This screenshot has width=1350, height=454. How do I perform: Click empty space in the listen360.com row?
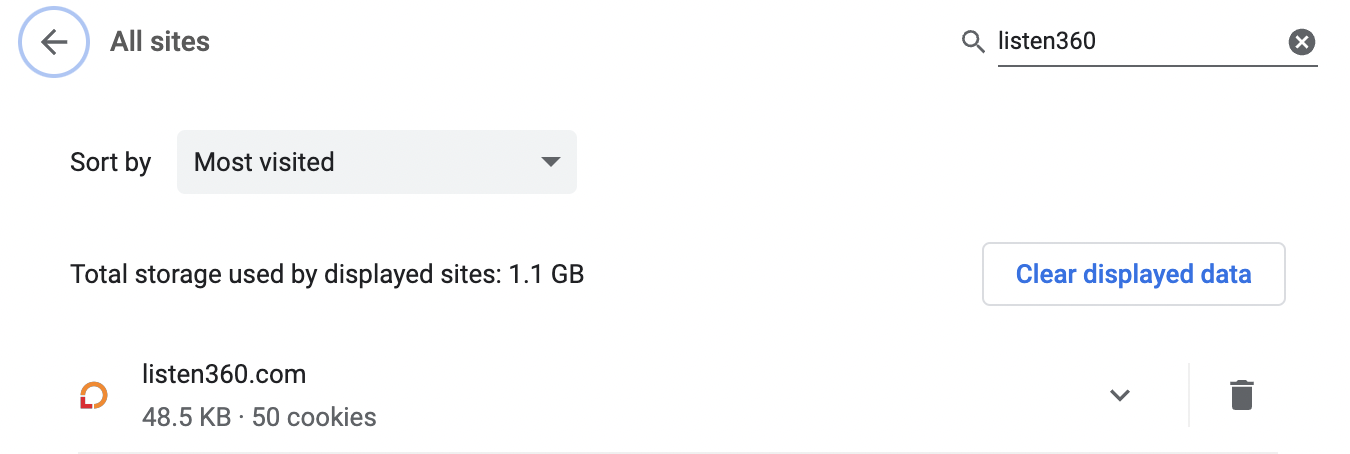[x=700, y=396]
